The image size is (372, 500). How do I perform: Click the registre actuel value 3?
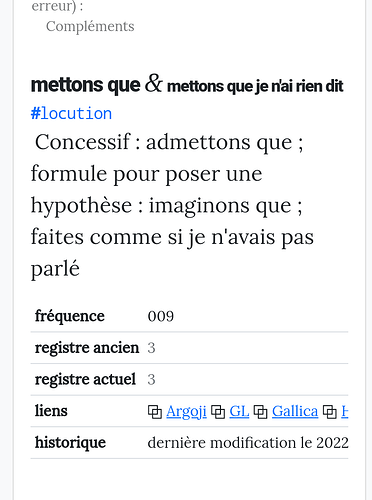pos(151,380)
